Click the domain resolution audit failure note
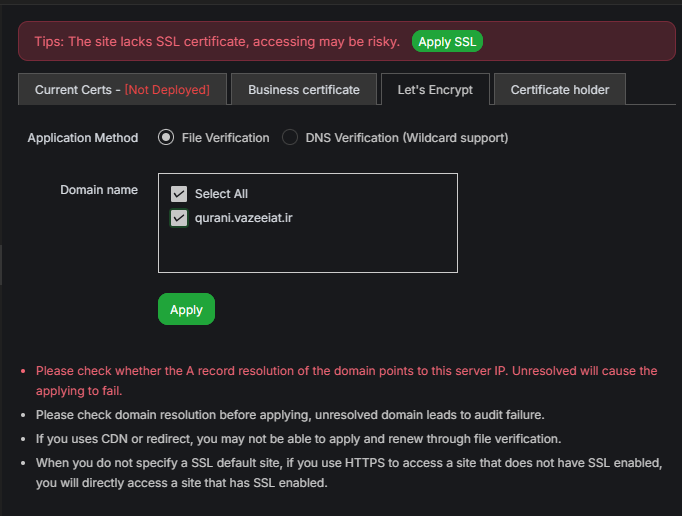 [290, 414]
